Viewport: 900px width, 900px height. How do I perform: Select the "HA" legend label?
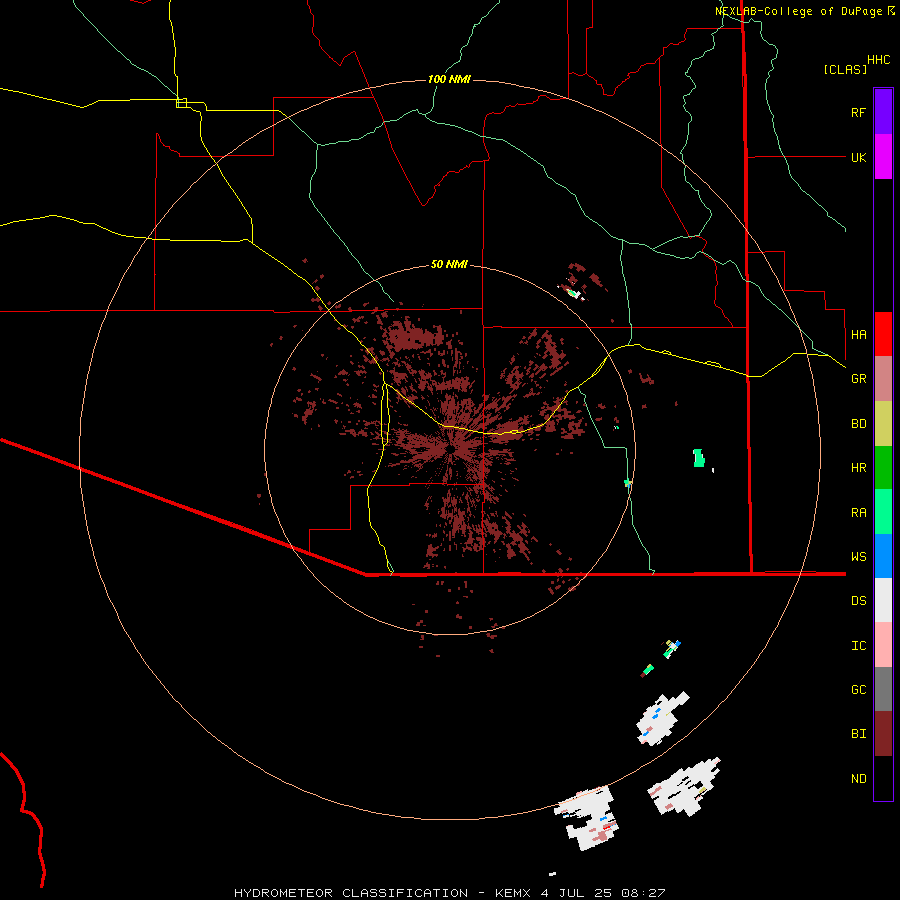[858, 335]
